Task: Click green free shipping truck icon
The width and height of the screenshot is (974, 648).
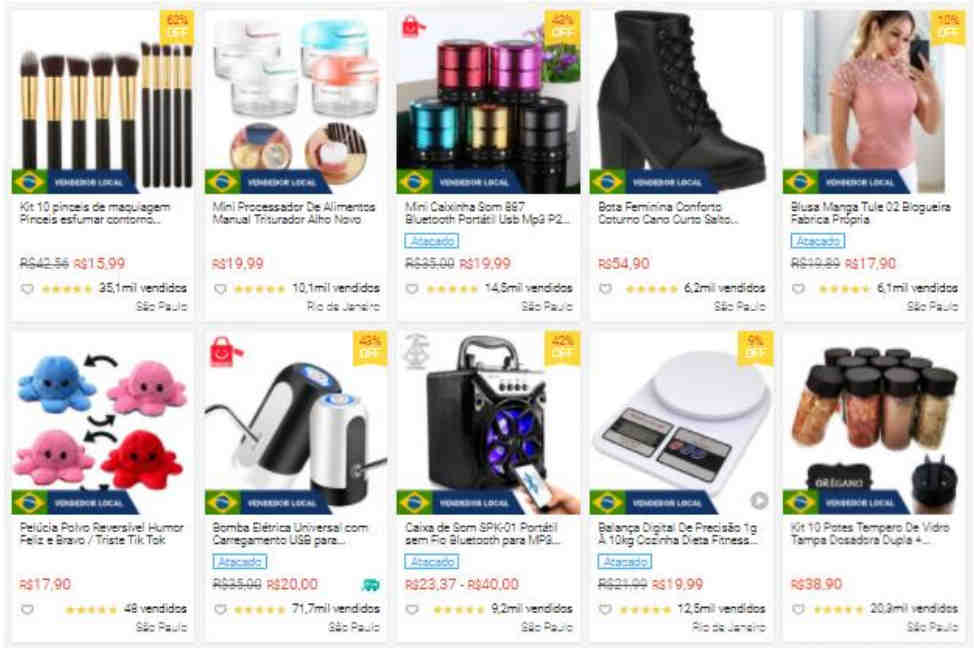Action: pos(371,585)
